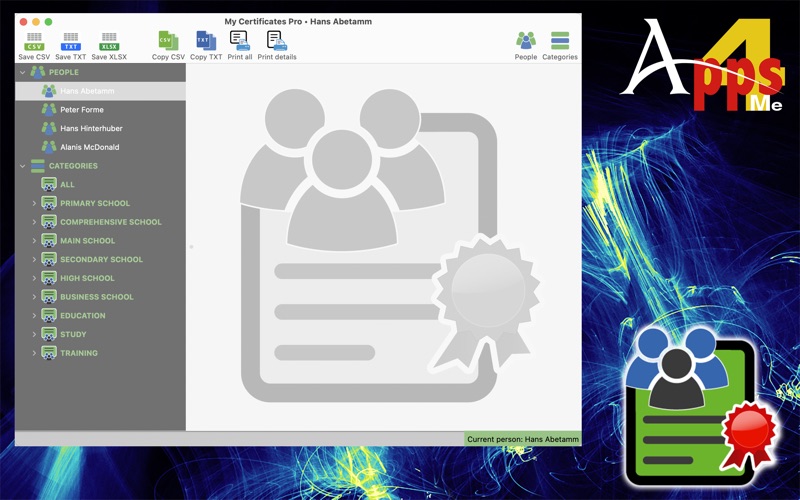Click the green fullscreen window button
The image size is (800, 500).
tap(48, 22)
